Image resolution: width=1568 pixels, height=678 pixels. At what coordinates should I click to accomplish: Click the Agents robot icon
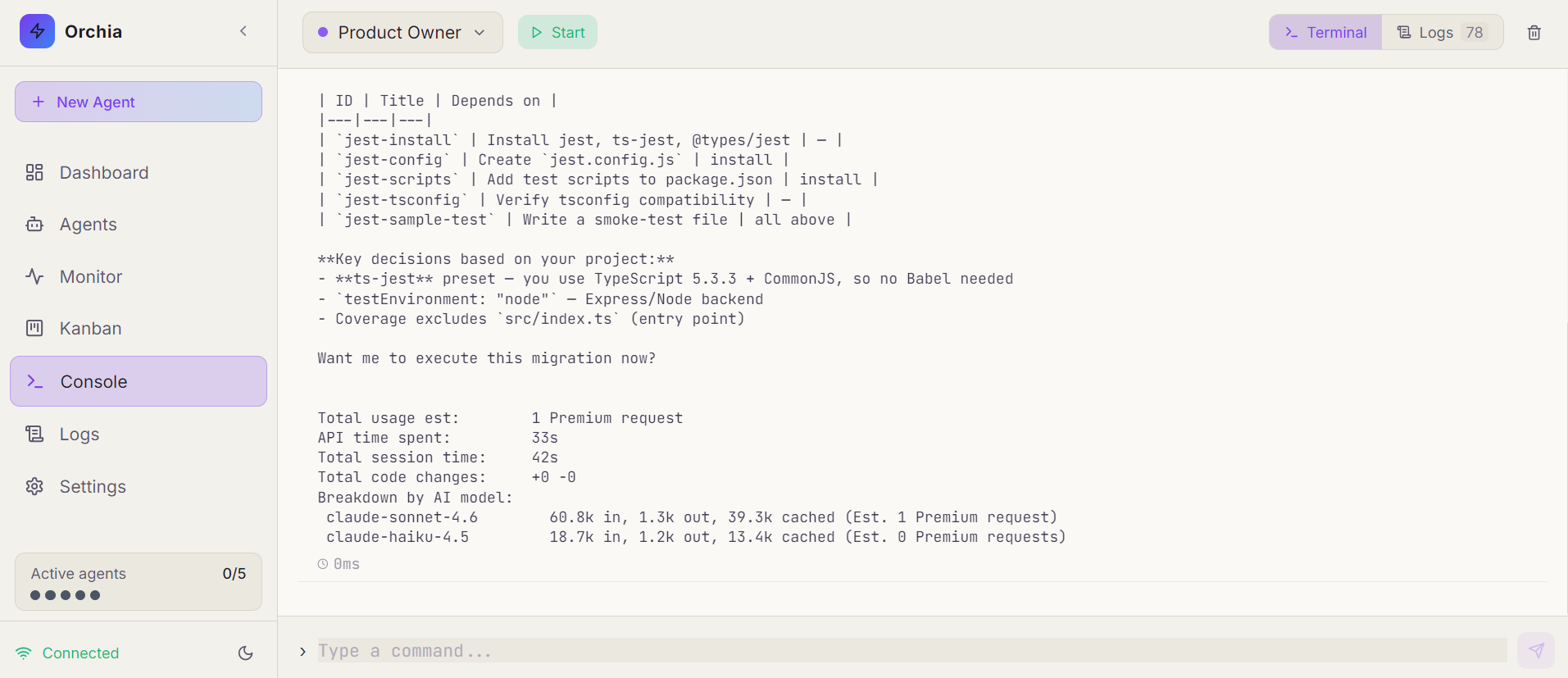click(34, 225)
